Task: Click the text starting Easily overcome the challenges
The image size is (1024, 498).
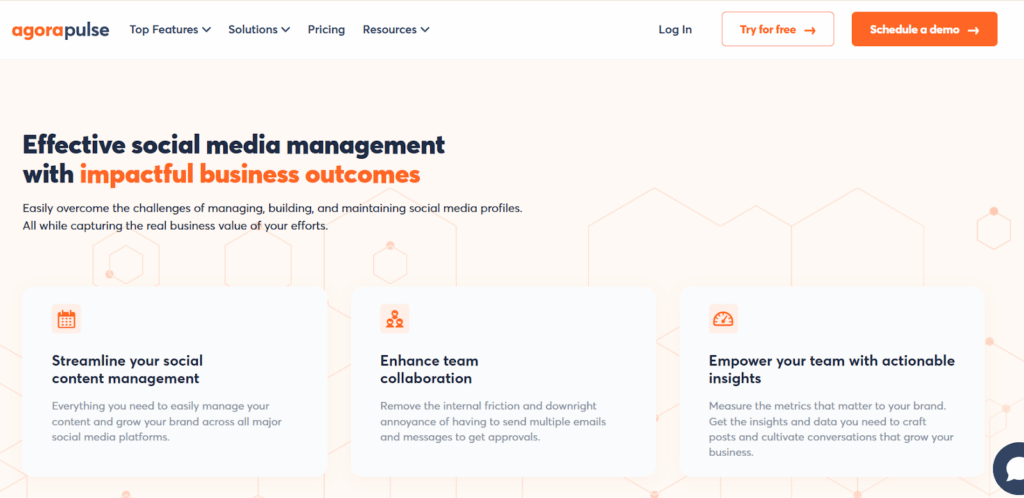Action: click(273, 209)
